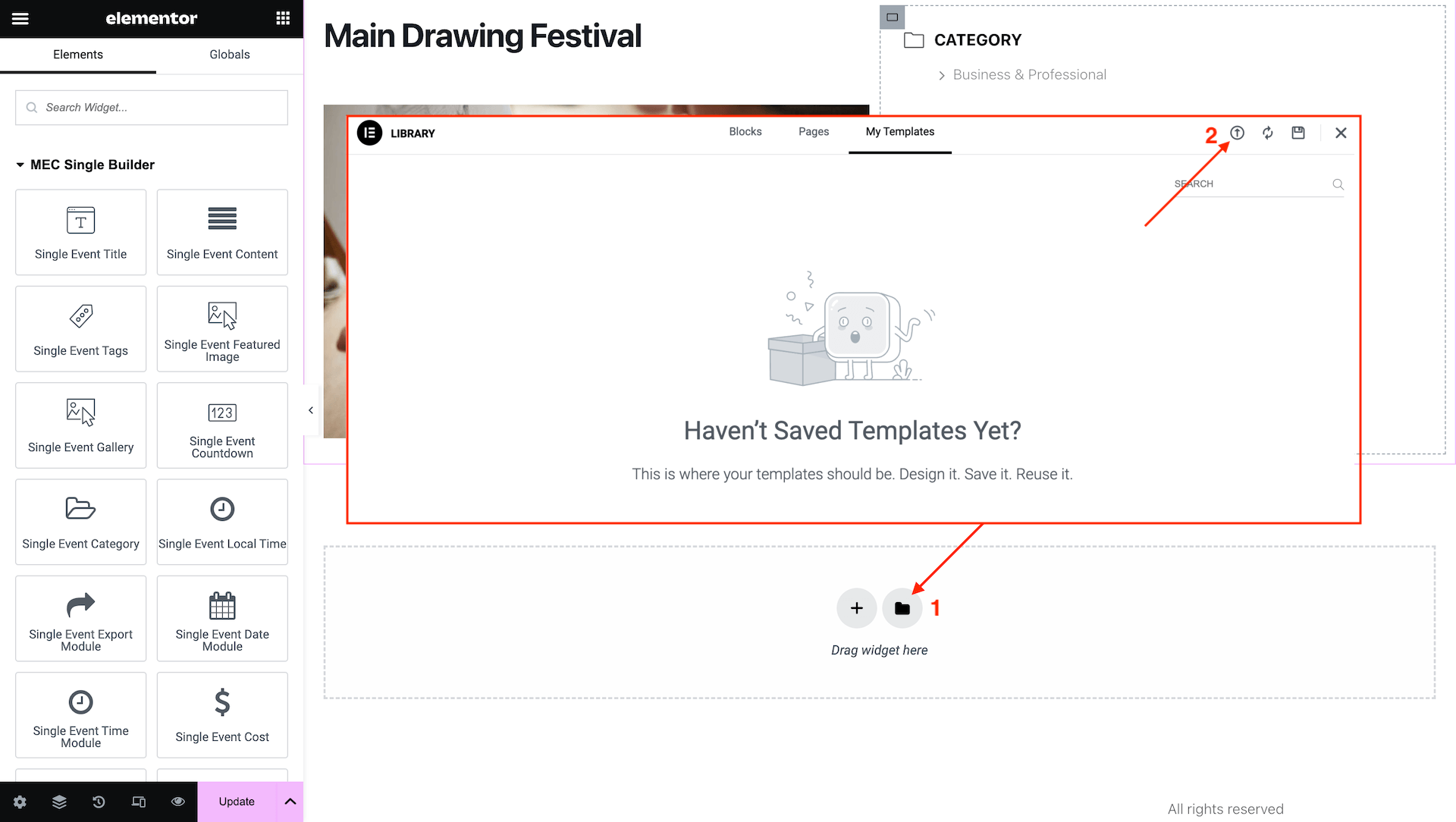Open the Elementor hamburger menu
1456x822 pixels.
point(20,18)
